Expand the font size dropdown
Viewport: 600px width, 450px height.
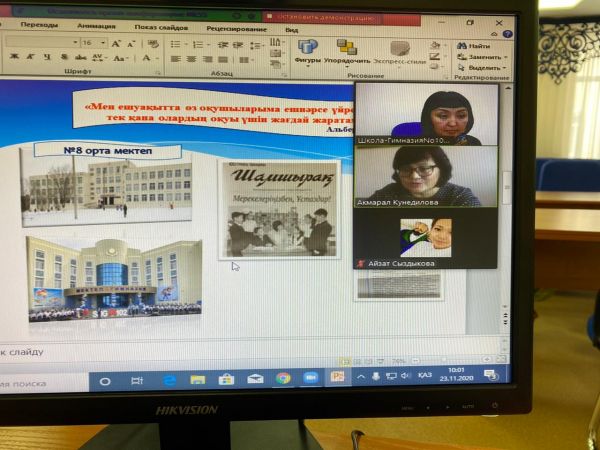[103, 43]
